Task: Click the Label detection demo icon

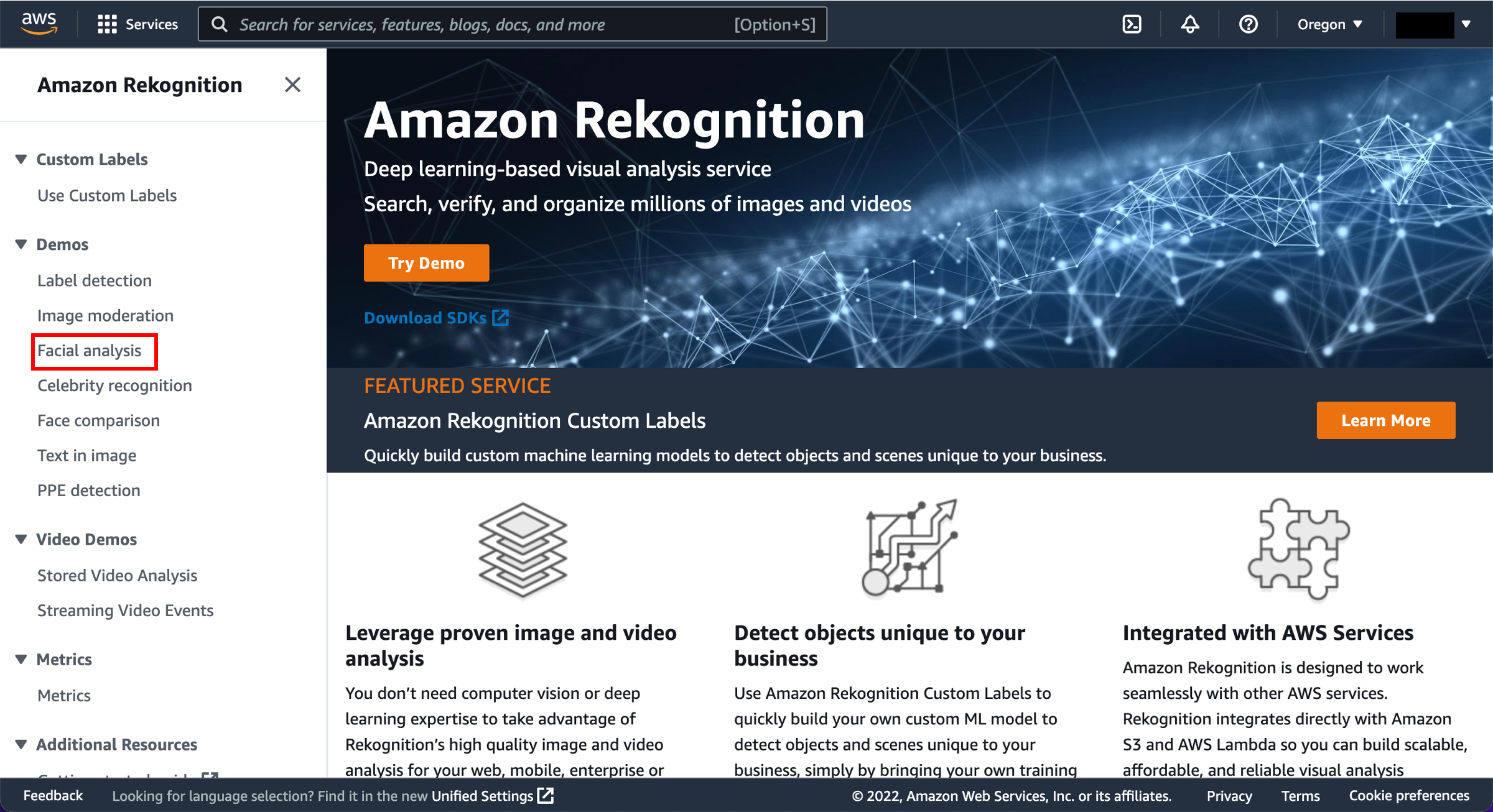Action: (94, 281)
